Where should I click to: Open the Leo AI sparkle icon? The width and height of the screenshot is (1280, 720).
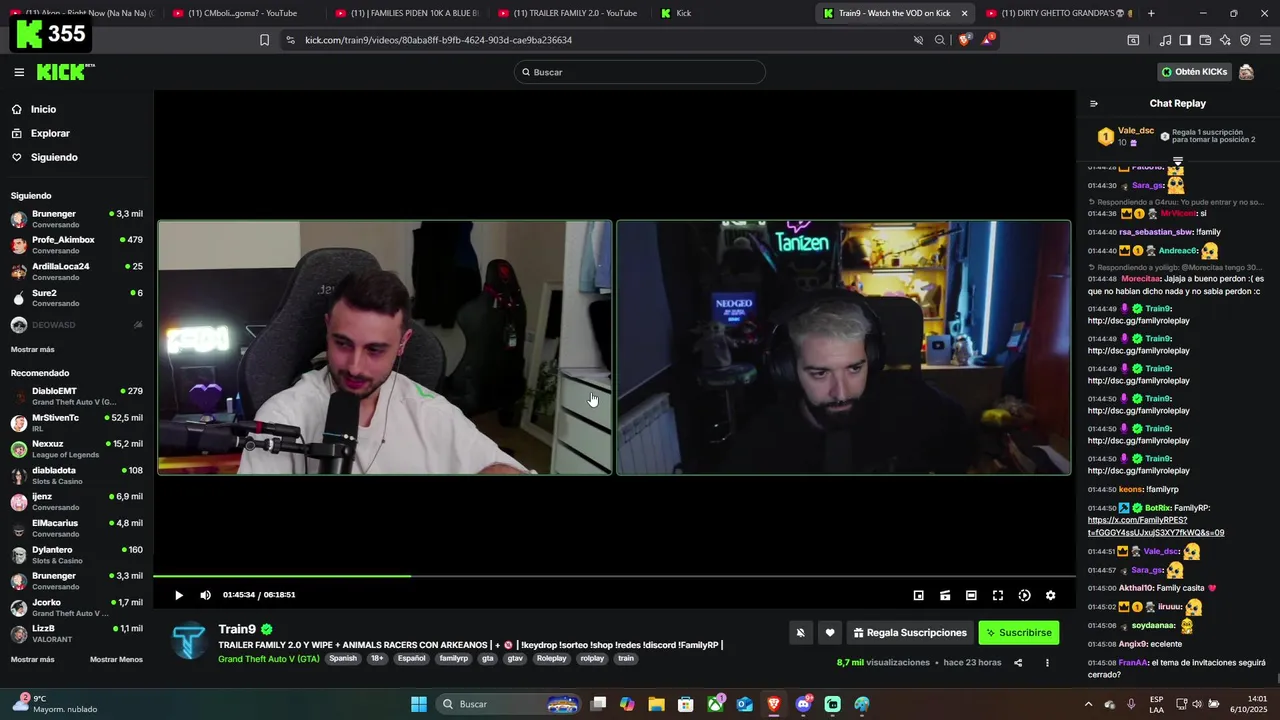[1225, 40]
